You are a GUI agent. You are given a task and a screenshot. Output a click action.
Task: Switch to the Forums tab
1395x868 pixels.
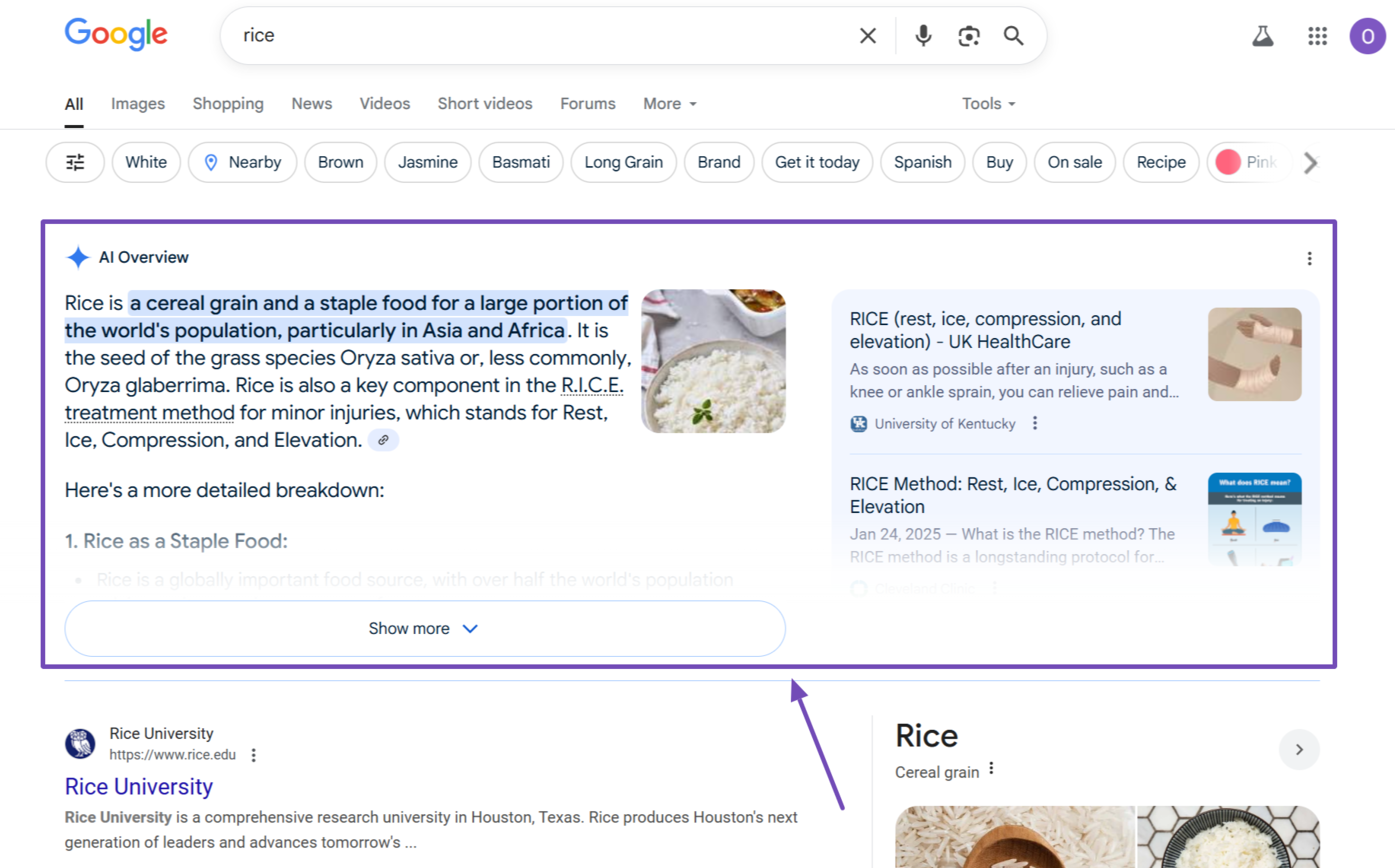588,104
